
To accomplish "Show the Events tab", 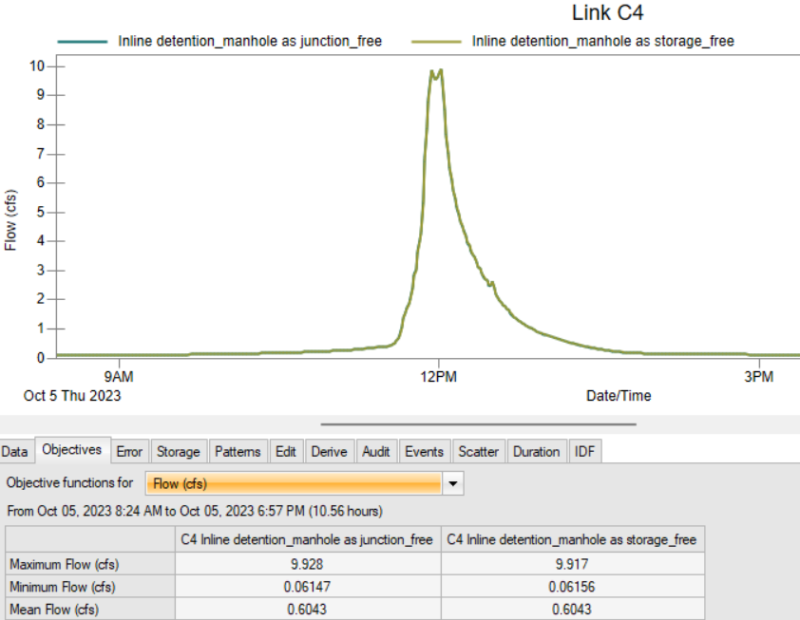I will 424,452.
